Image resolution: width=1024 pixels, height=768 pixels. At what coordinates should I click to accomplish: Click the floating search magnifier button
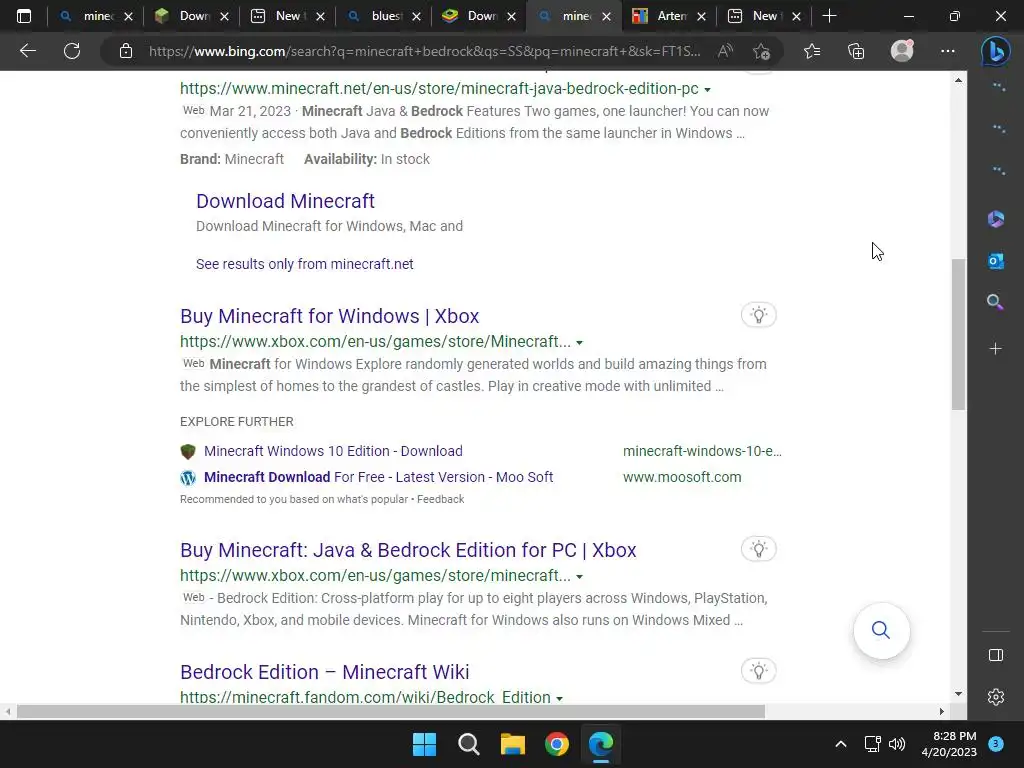click(x=881, y=630)
